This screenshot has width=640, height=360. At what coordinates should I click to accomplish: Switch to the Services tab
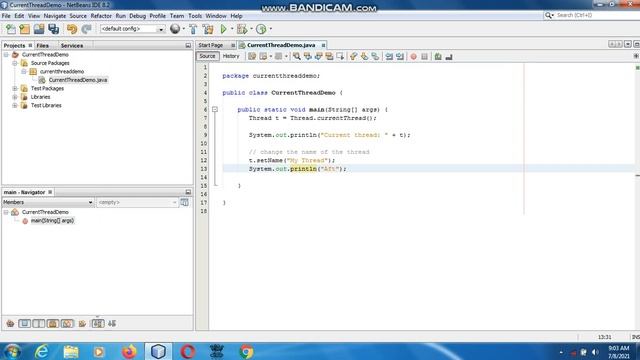click(72, 46)
